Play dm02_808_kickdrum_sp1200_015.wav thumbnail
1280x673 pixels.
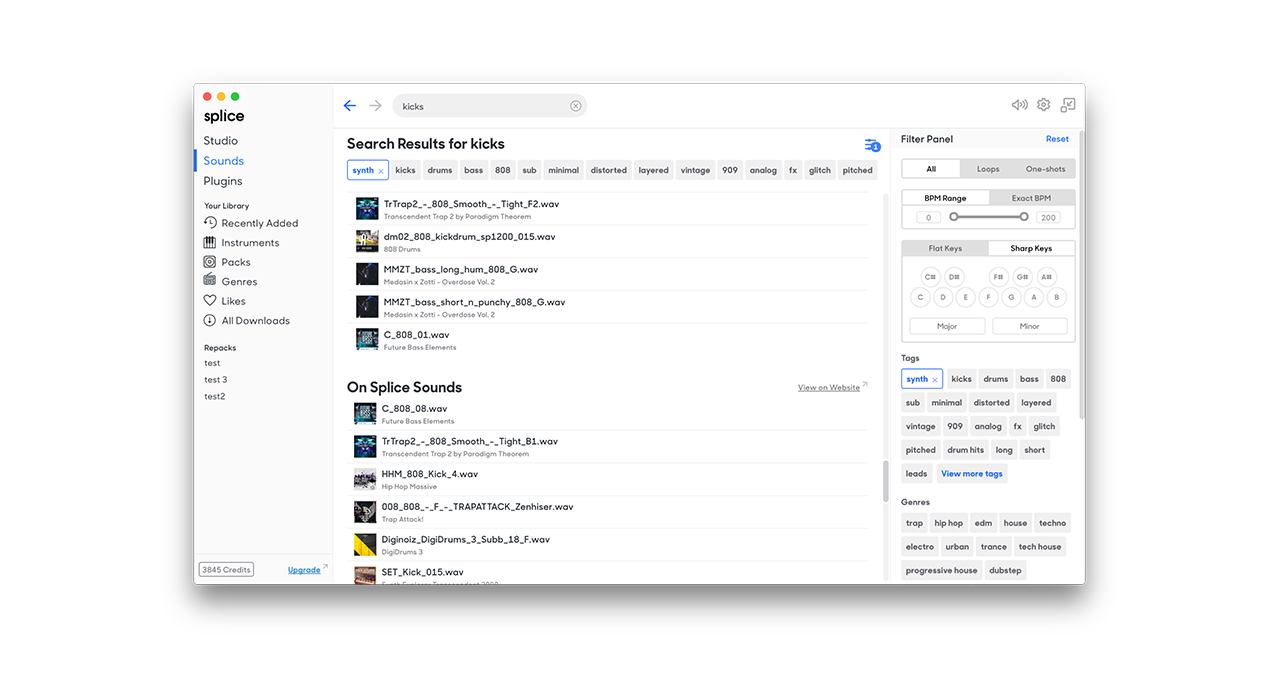click(x=367, y=241)
